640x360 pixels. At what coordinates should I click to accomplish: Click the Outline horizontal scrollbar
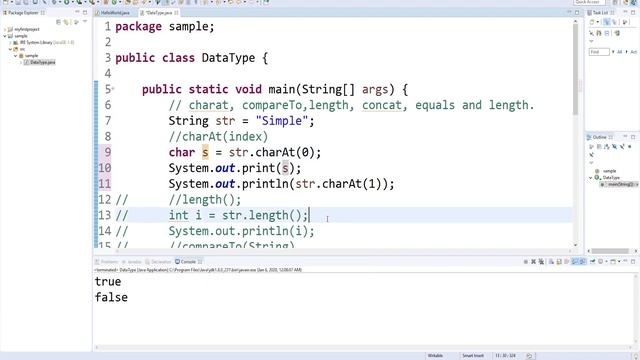(x=610, y=251)
